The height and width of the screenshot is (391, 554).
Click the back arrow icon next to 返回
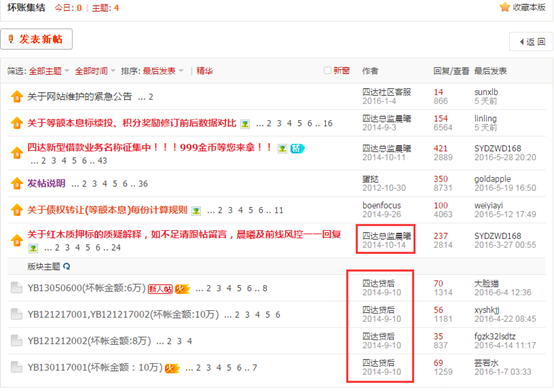tap(521, 42)
